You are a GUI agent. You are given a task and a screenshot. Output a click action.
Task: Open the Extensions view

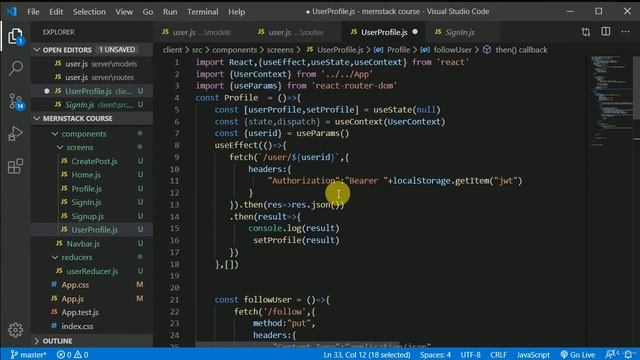pyautogui.click(x=16, y=166)
